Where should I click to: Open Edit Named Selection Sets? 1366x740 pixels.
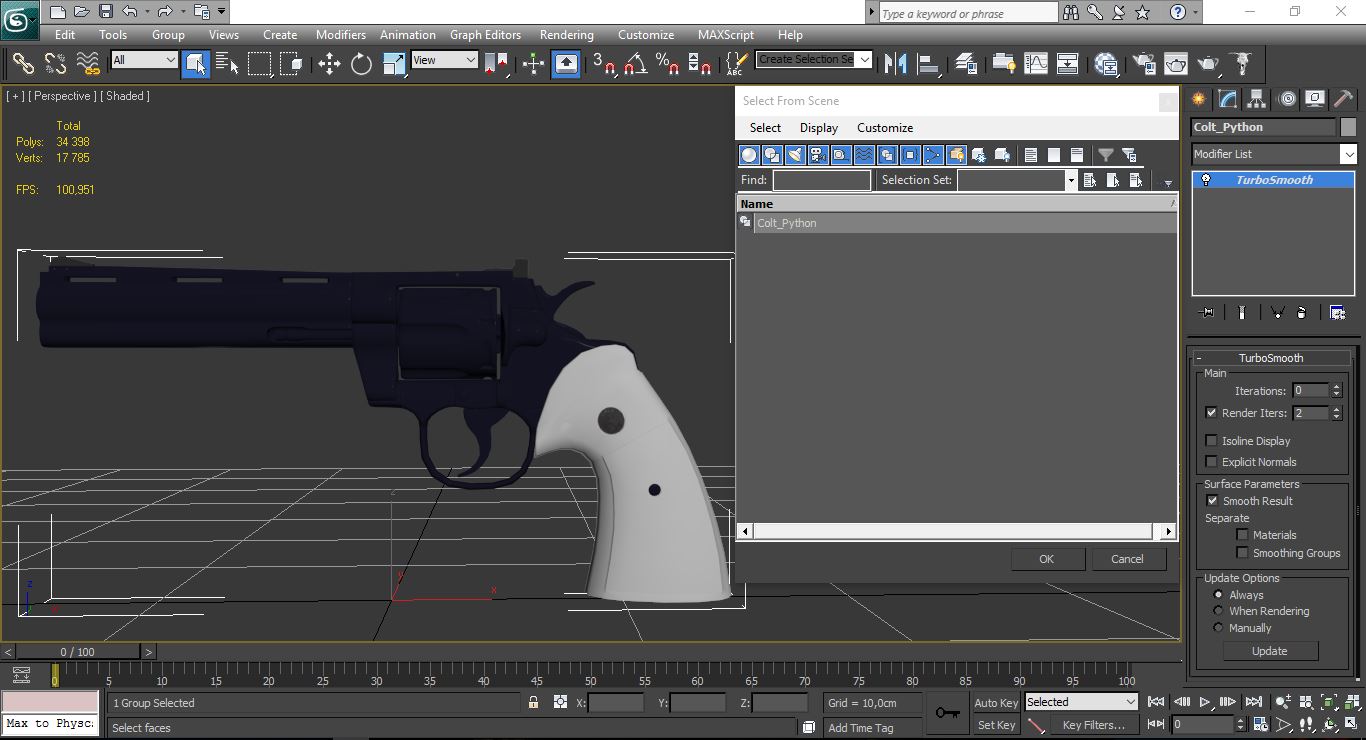(x=736, y=64)
